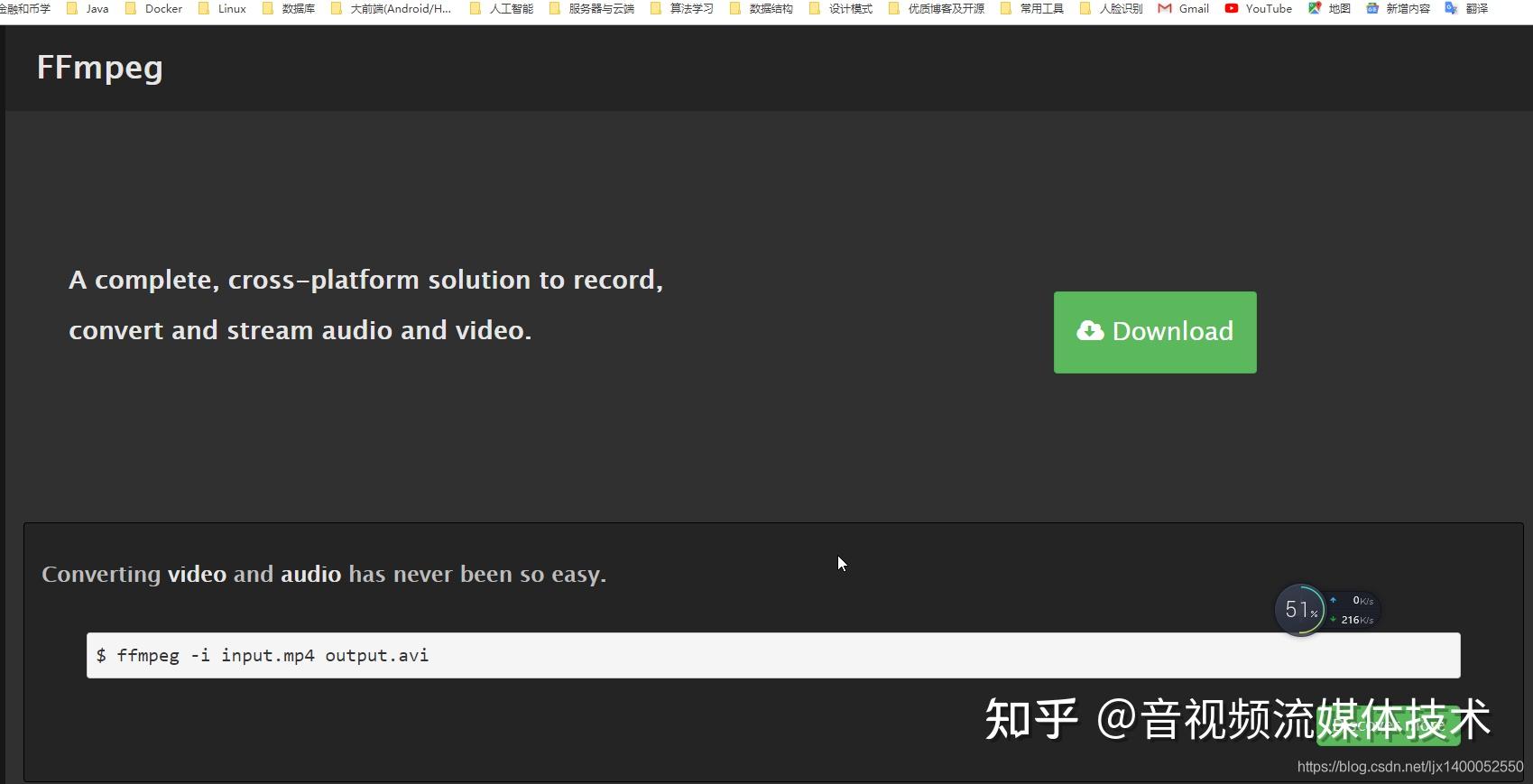Open the Java bookmark folder
The image size is (1533, 784).
pos(88,8)
